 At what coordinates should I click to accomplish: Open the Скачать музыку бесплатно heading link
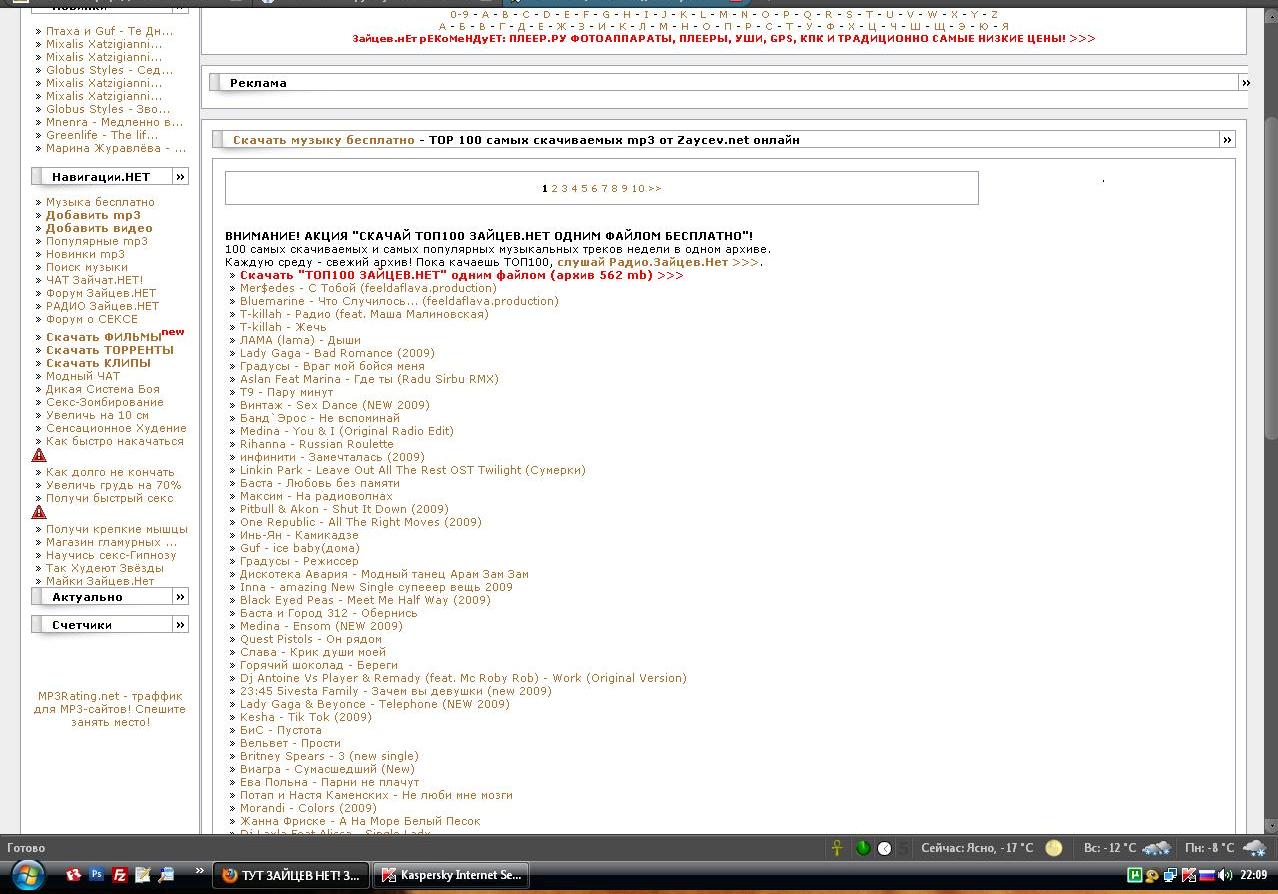(323, 140)
